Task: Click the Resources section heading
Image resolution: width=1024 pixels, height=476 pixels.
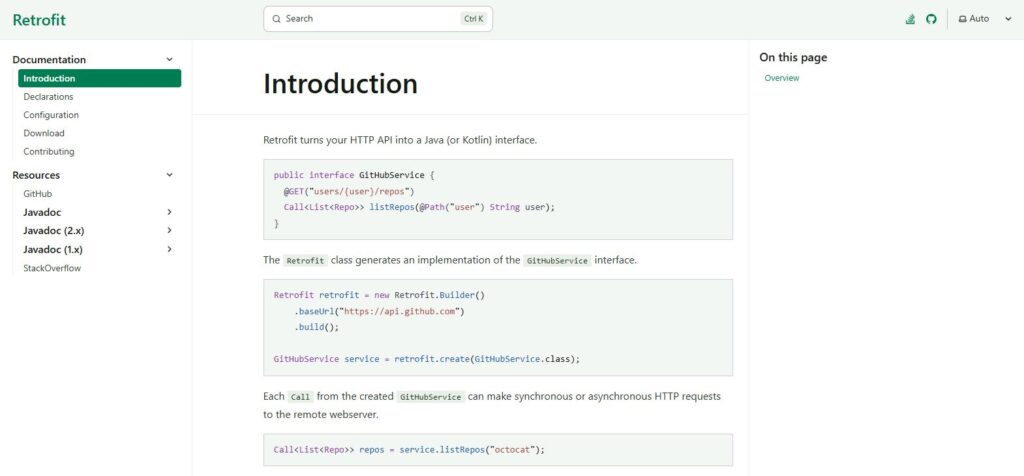Action: coord(36,175)
